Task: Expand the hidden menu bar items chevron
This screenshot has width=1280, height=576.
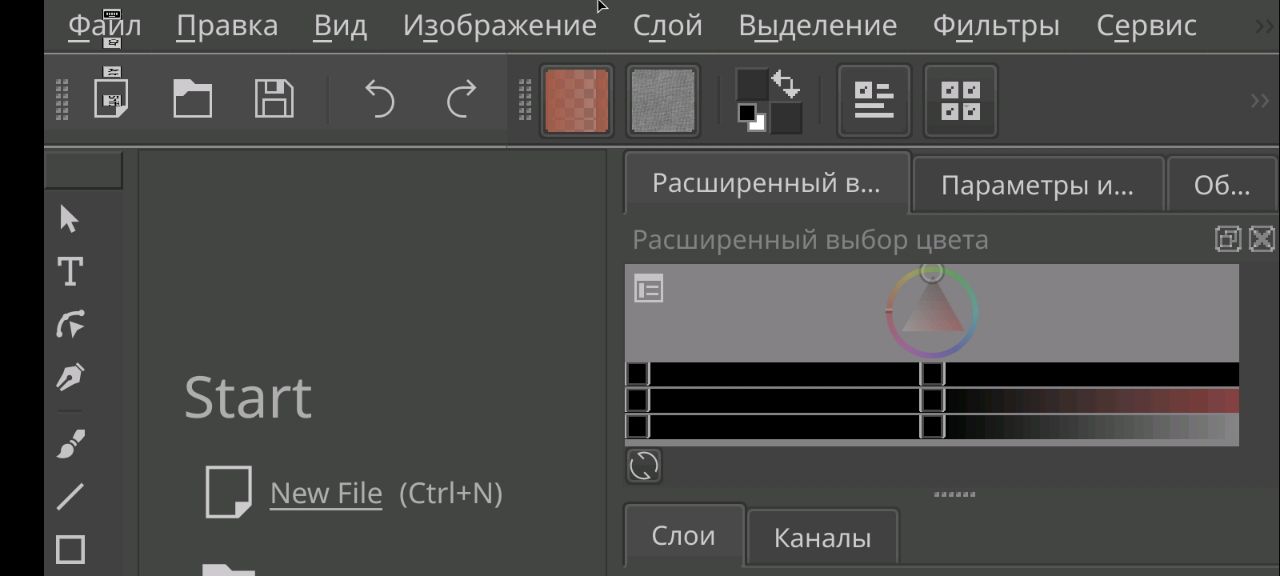Action: pos(1264,27)
